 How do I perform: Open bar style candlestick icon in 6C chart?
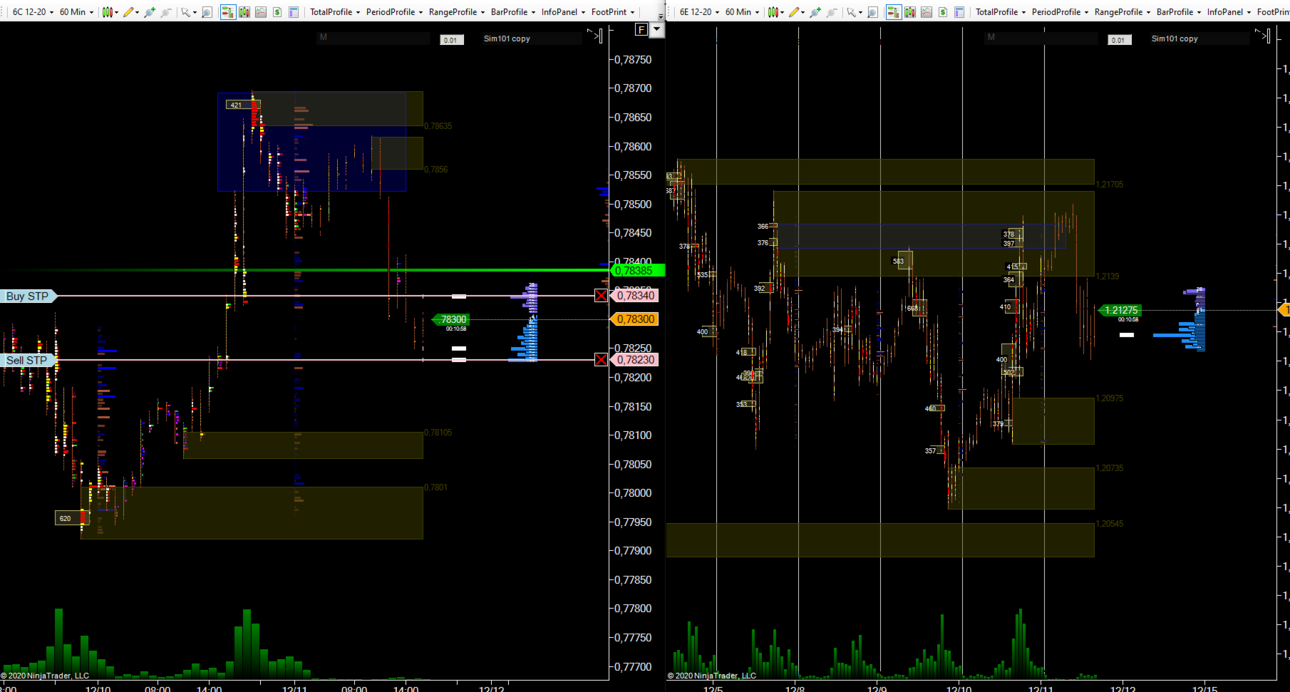tap(108, 12)
